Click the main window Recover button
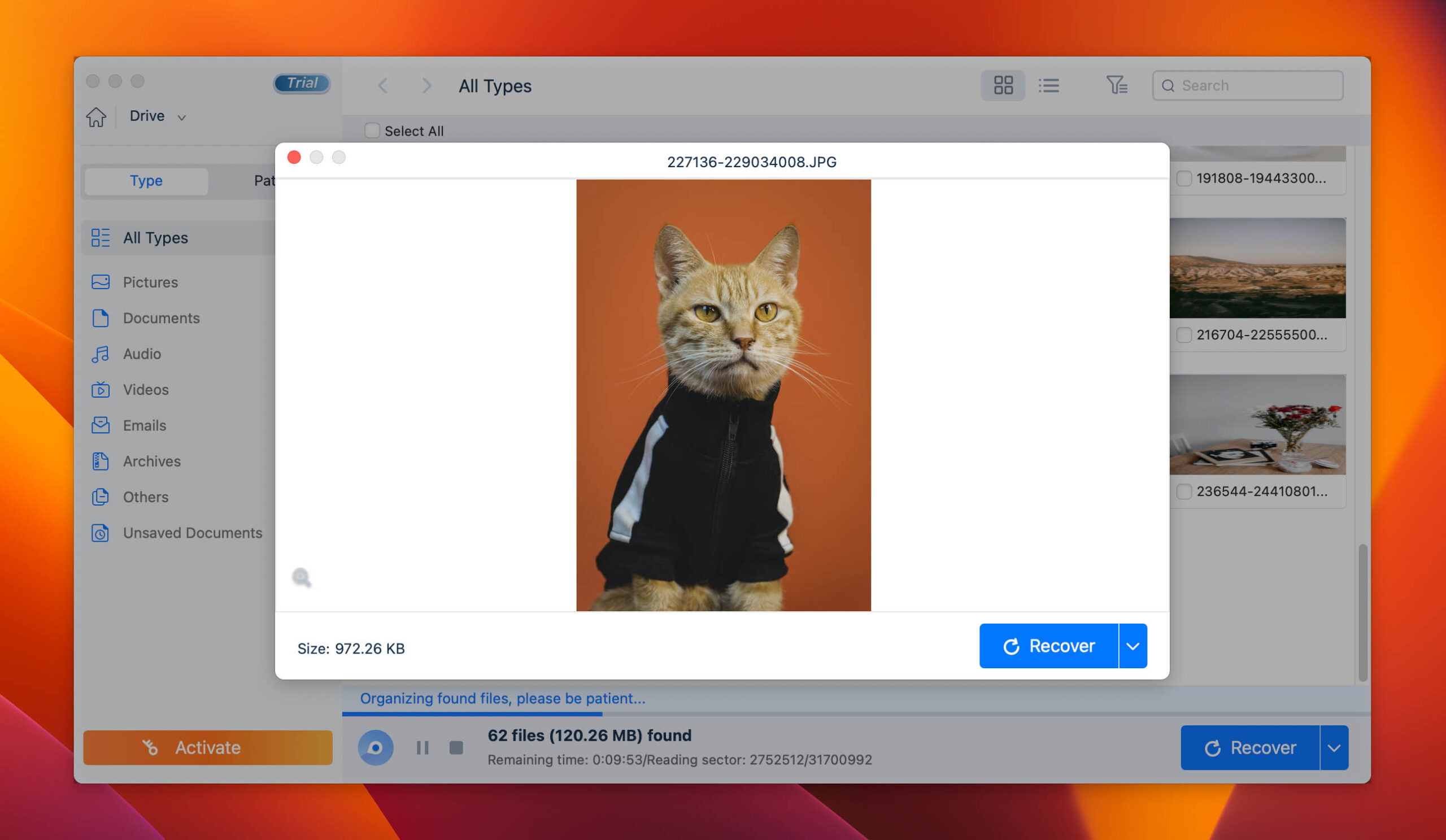 [x=1250, y=747]
